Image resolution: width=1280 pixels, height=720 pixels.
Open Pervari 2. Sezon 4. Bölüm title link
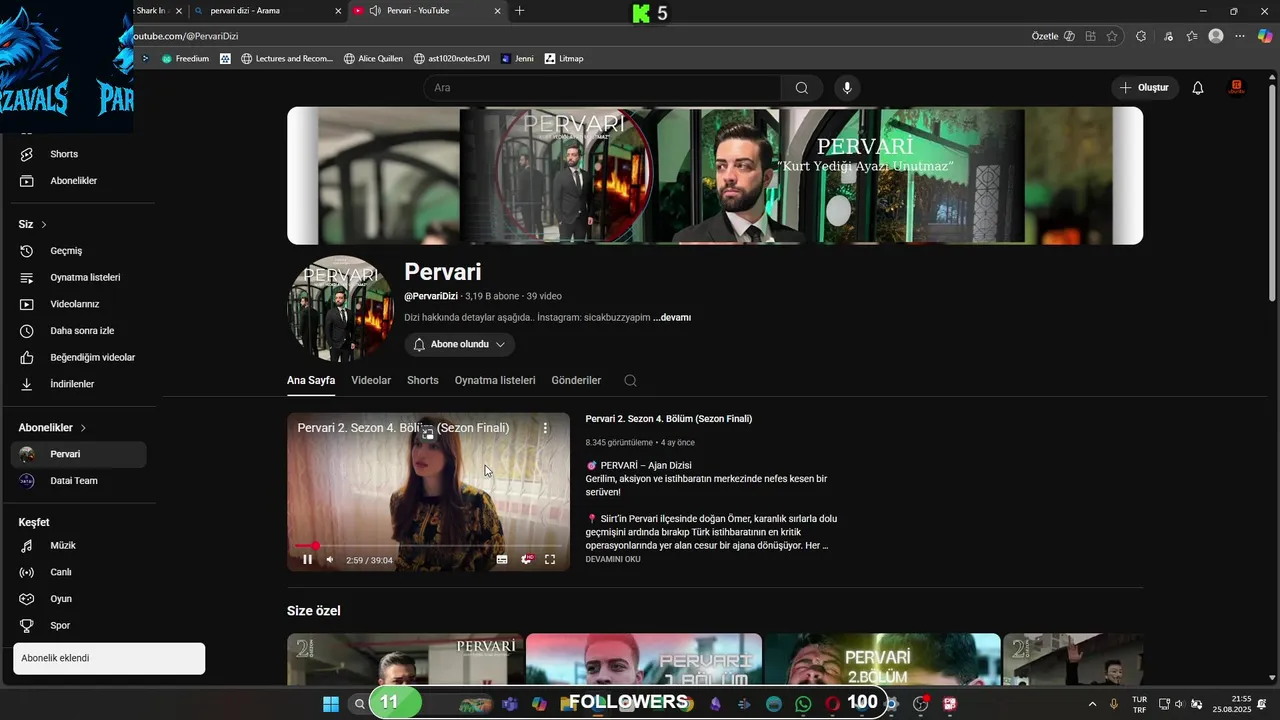(x=669, y=419)
